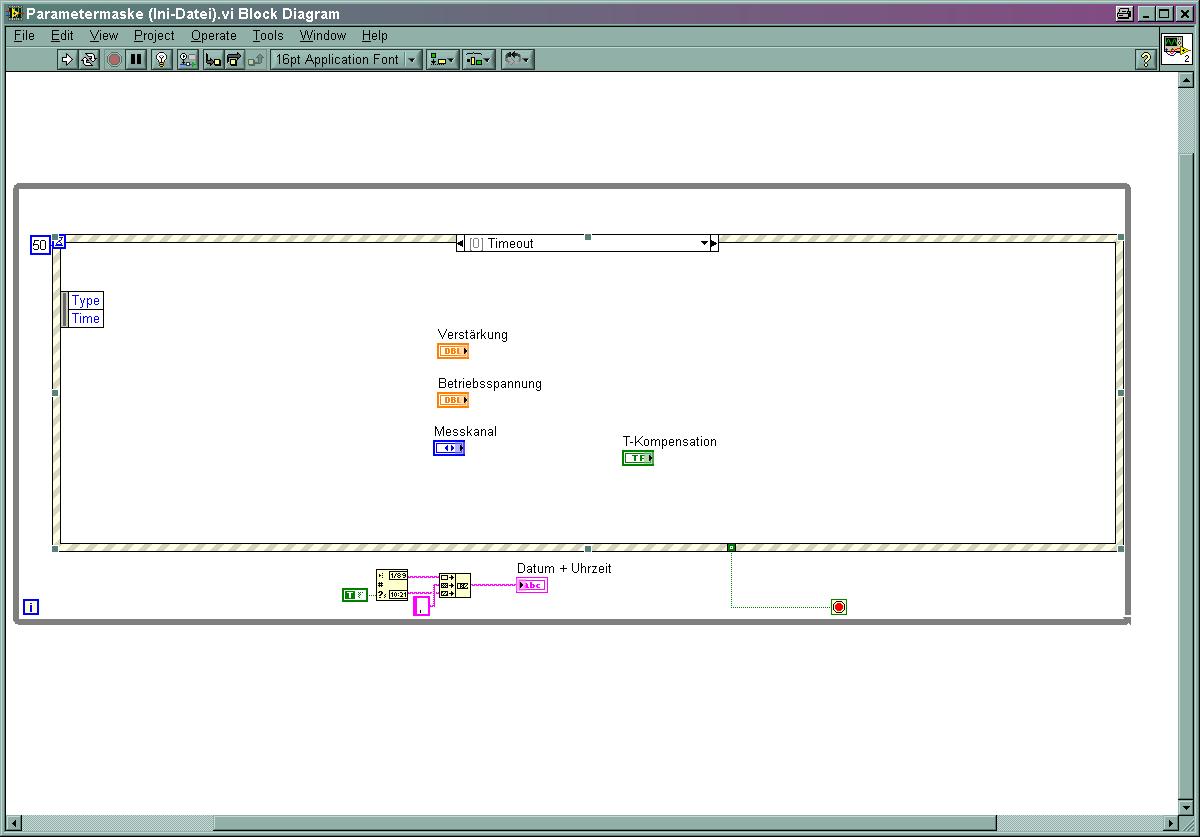Select the pink string constant
The image size is (1200, 837).
point(421,605)
